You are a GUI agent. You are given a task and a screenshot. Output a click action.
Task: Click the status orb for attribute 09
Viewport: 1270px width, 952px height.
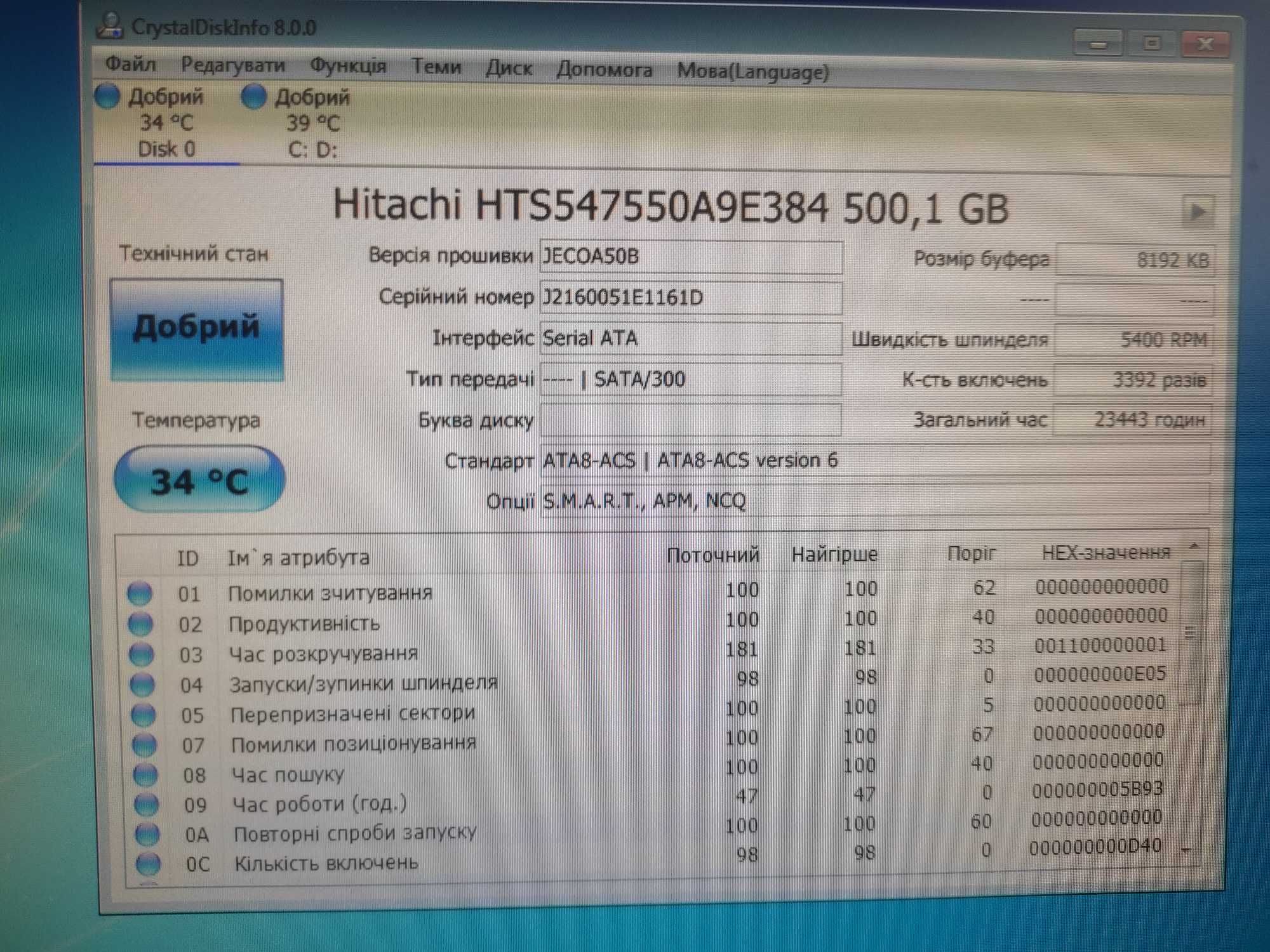147,804
